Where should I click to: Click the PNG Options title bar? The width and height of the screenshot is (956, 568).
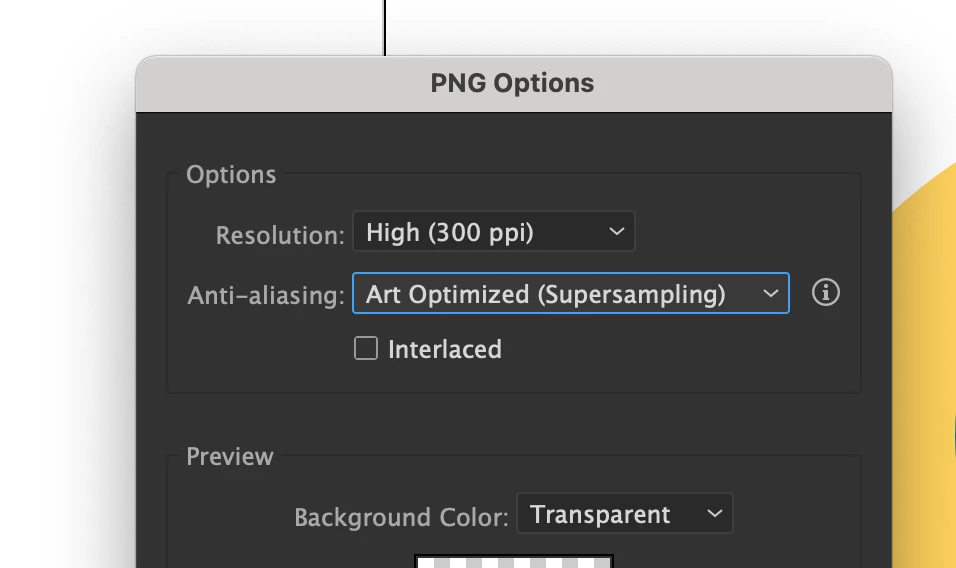point(513,83)
